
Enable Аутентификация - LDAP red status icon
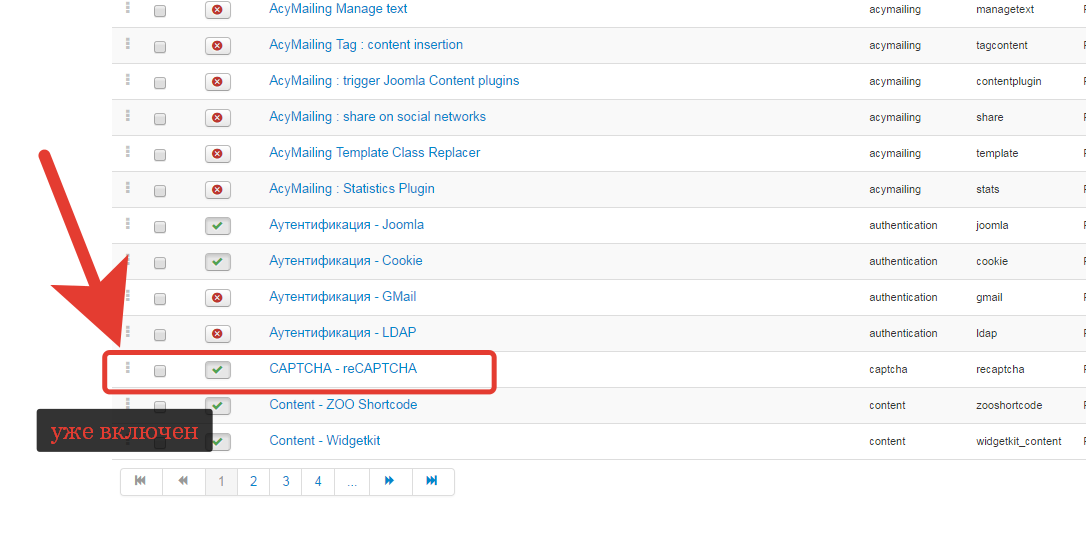point(217,334)
